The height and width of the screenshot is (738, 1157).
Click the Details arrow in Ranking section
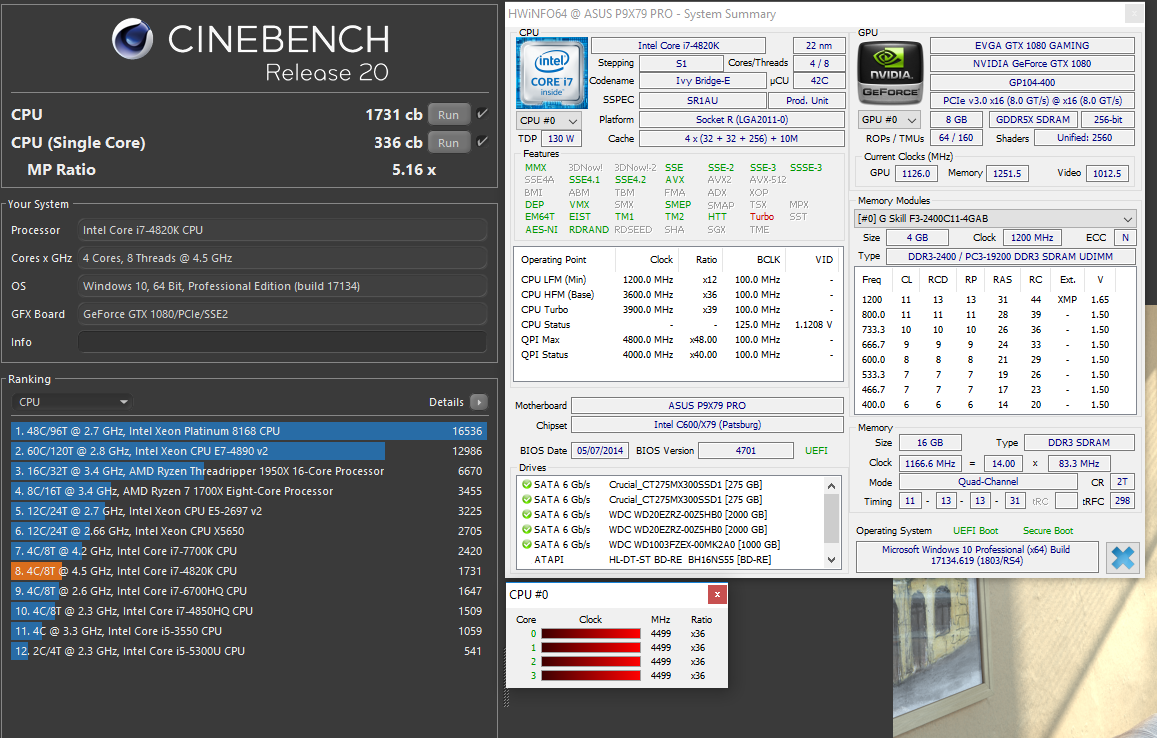(479, 401)
